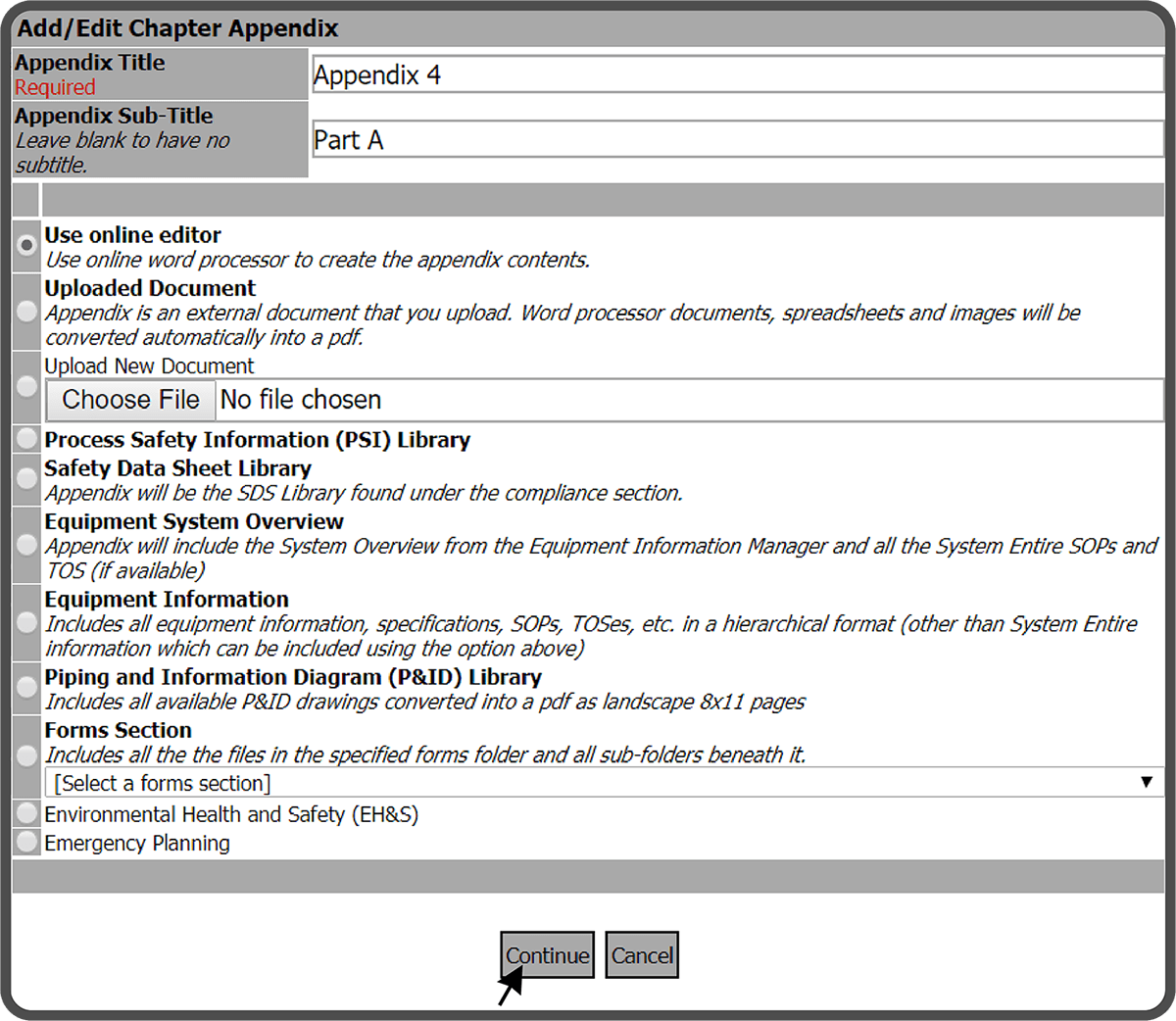This screenshot has height=1021, width=1176.
Task: Click the 'No file chosen' text
Action: tap(301, 400)
